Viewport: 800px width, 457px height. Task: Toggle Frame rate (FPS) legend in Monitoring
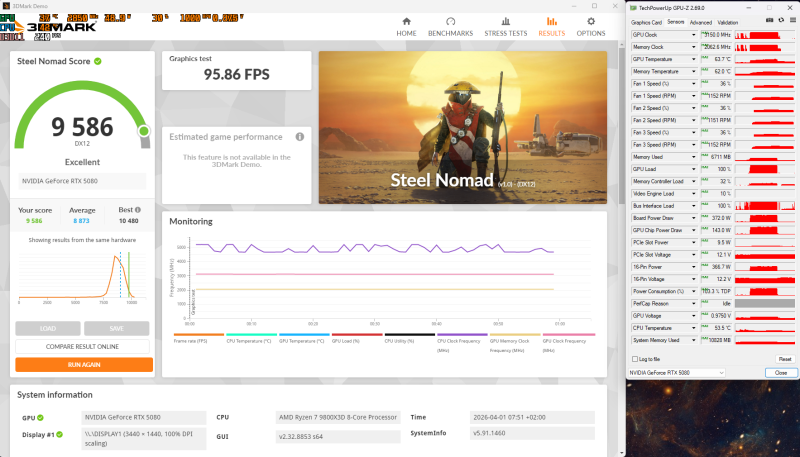point(198,338)
